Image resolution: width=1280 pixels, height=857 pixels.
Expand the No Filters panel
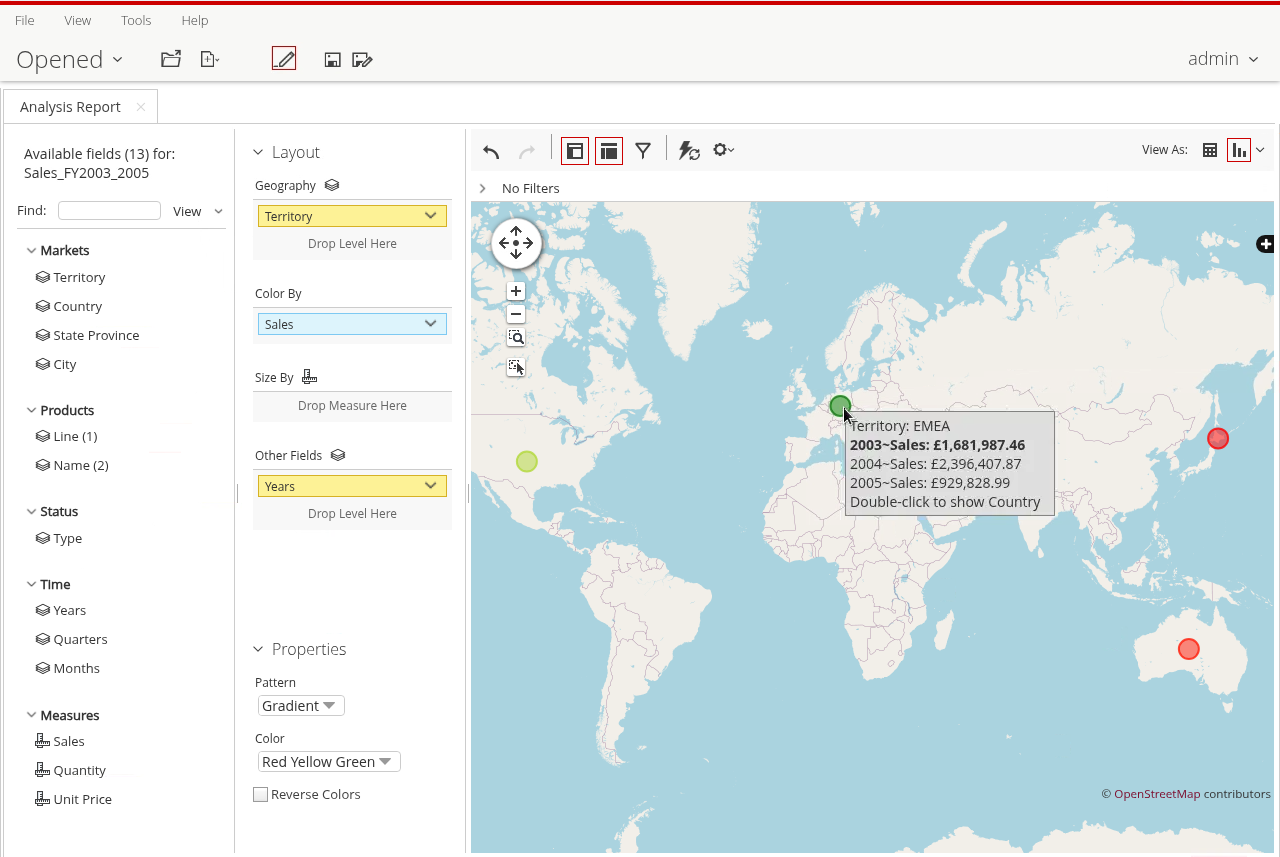coord(483,188)
